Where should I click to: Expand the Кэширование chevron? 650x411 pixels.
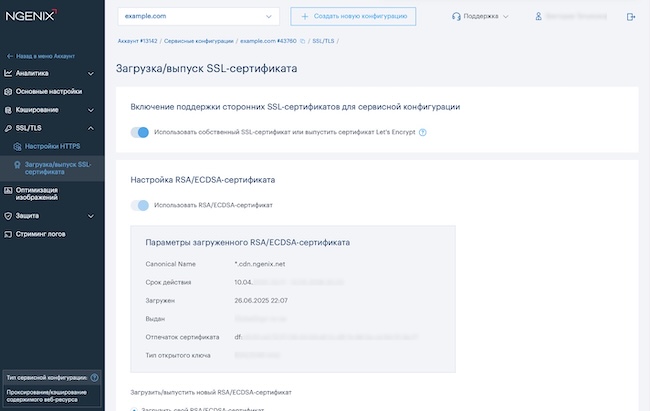(x=91, y=110)
